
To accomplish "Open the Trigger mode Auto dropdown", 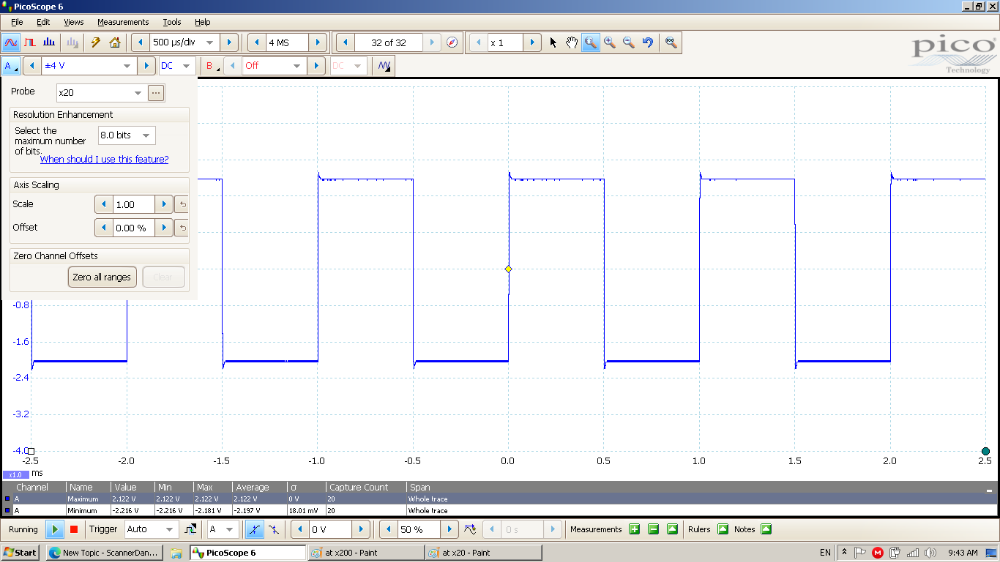I will point(169,529).
